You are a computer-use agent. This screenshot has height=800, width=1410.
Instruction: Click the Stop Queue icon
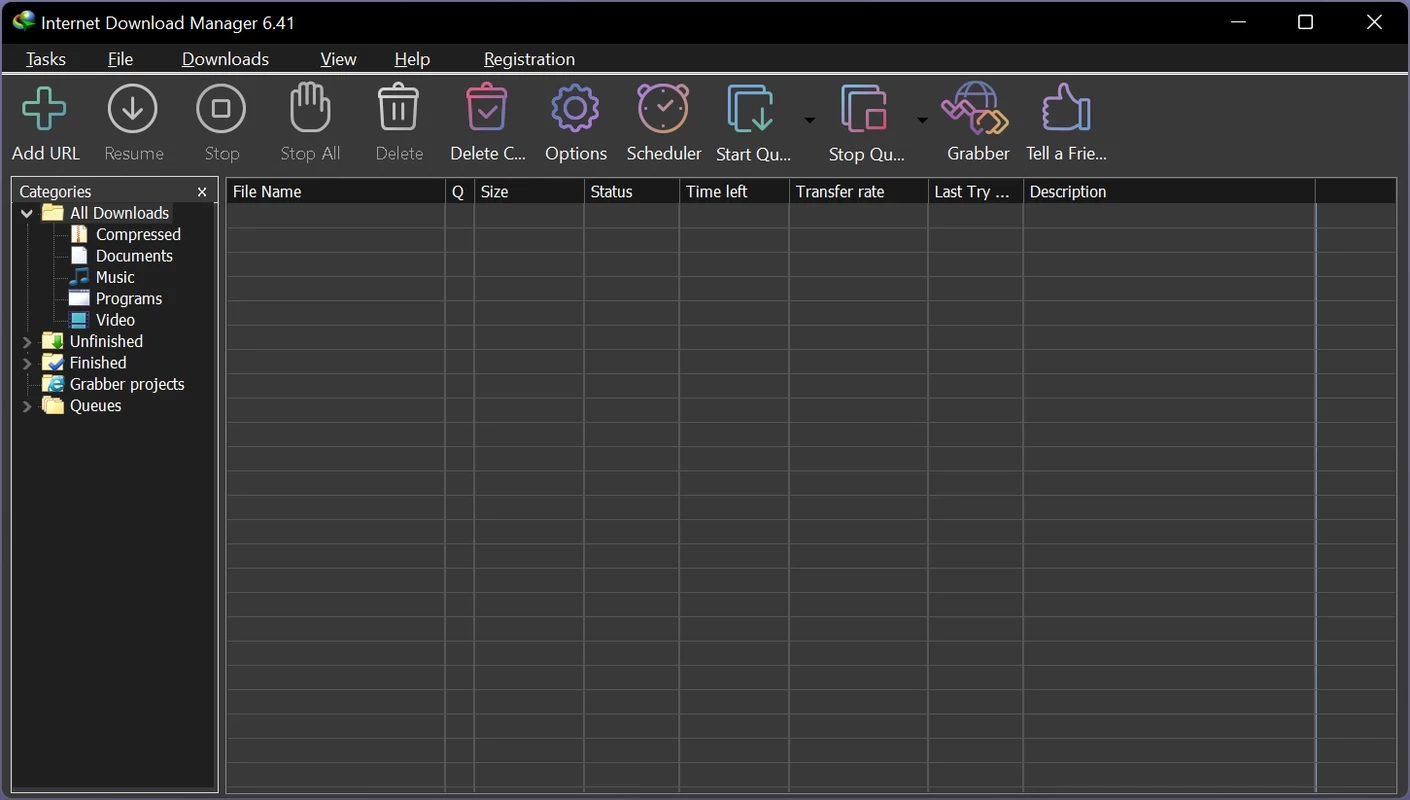pos(865,110)
